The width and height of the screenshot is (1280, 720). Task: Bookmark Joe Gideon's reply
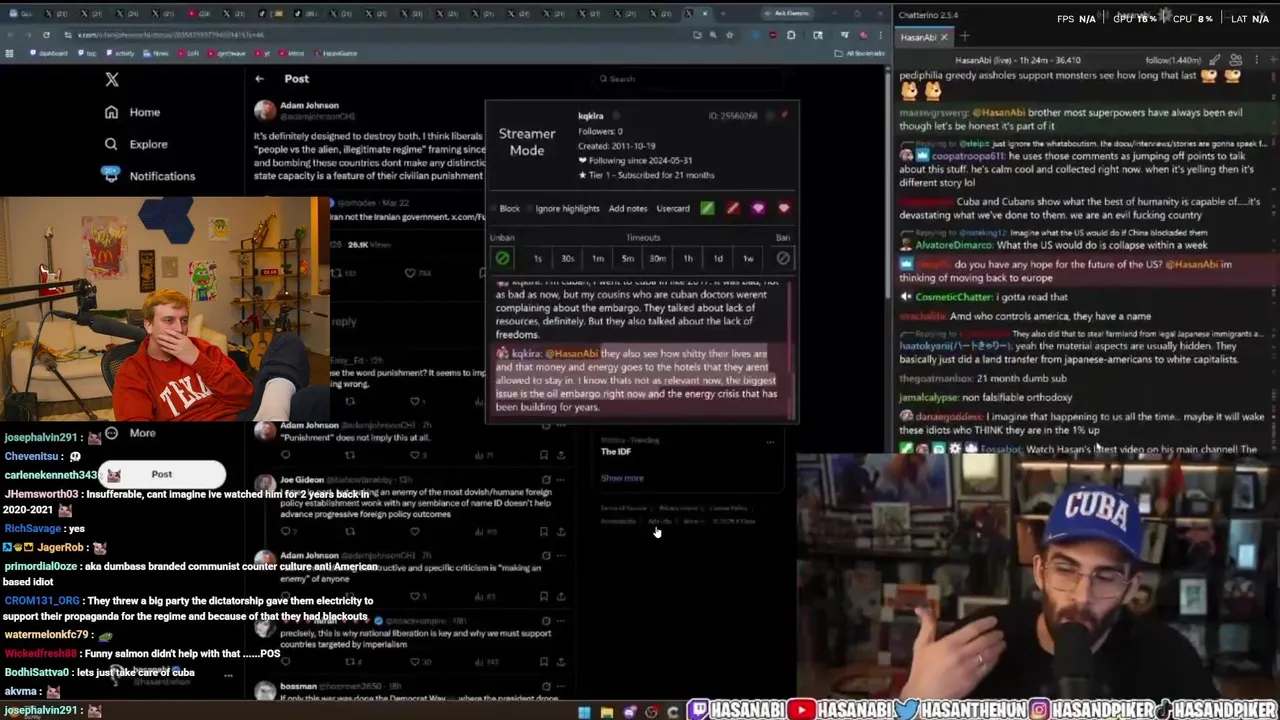544,531
